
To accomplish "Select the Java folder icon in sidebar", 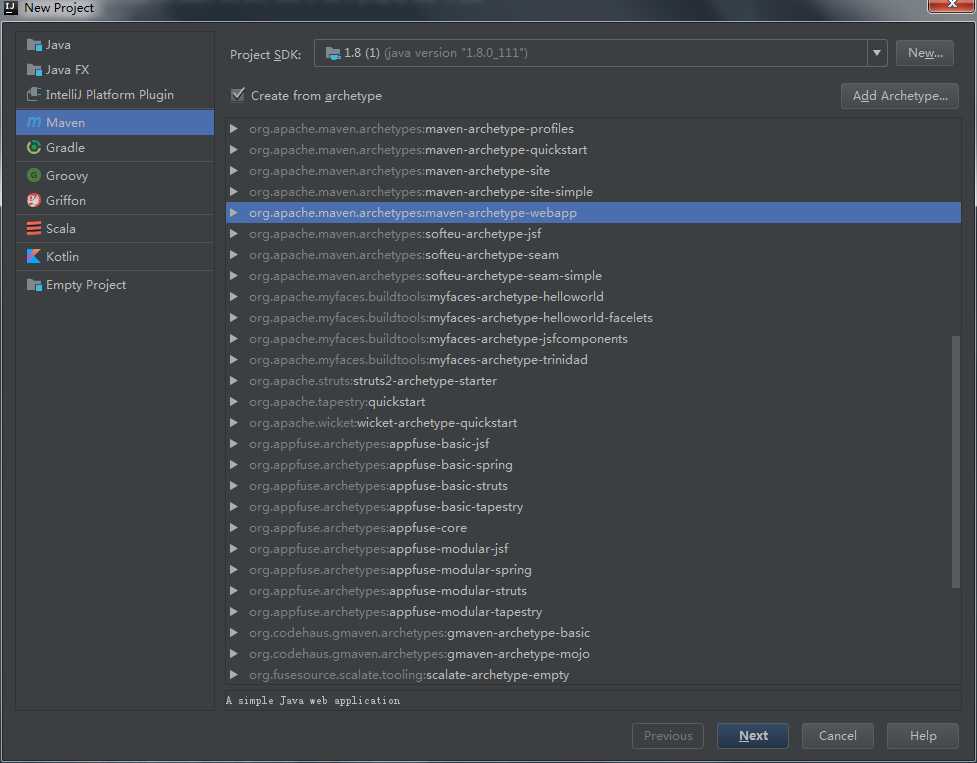I will tap(34, 45).
